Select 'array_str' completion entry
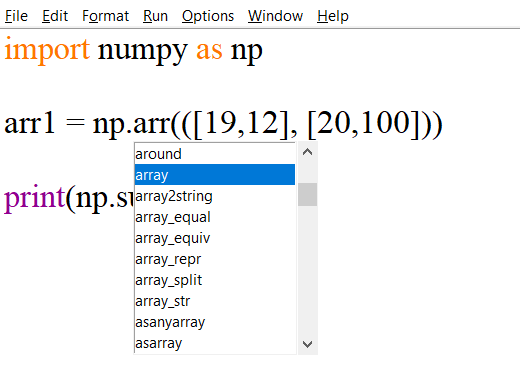520x384 pixels. point(215,301)
